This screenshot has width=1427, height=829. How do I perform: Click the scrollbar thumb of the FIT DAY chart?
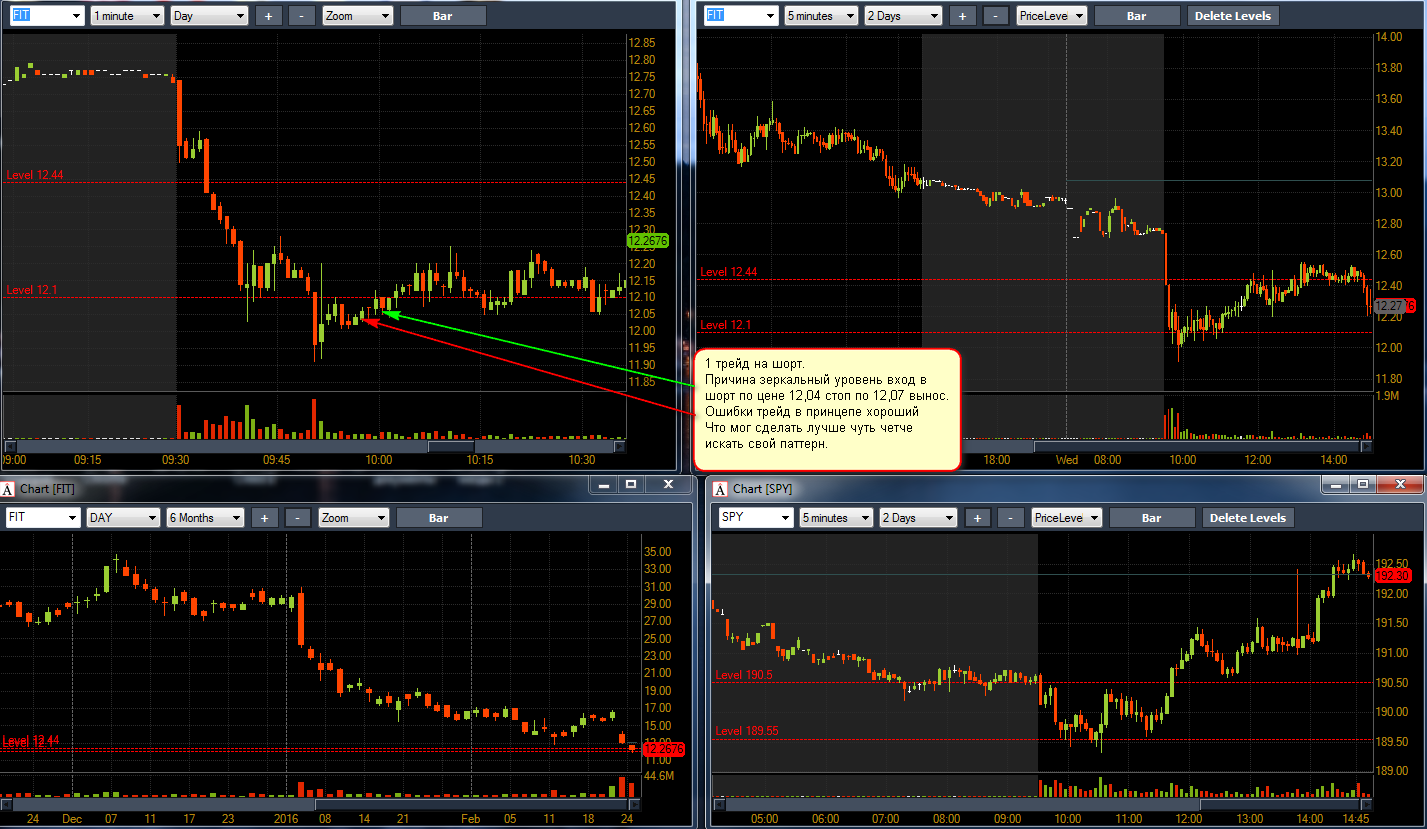click(x=471, y=804)
